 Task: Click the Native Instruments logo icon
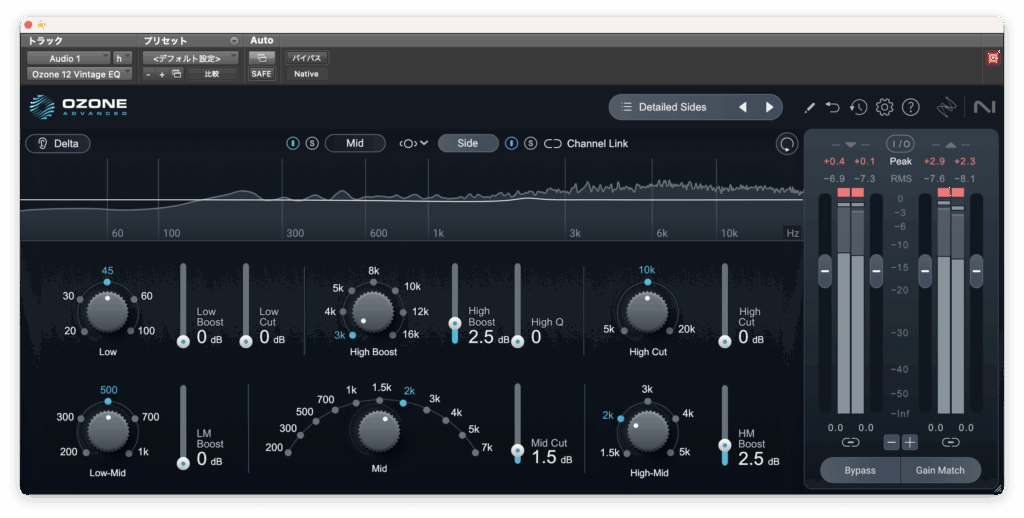pos(984,107)
